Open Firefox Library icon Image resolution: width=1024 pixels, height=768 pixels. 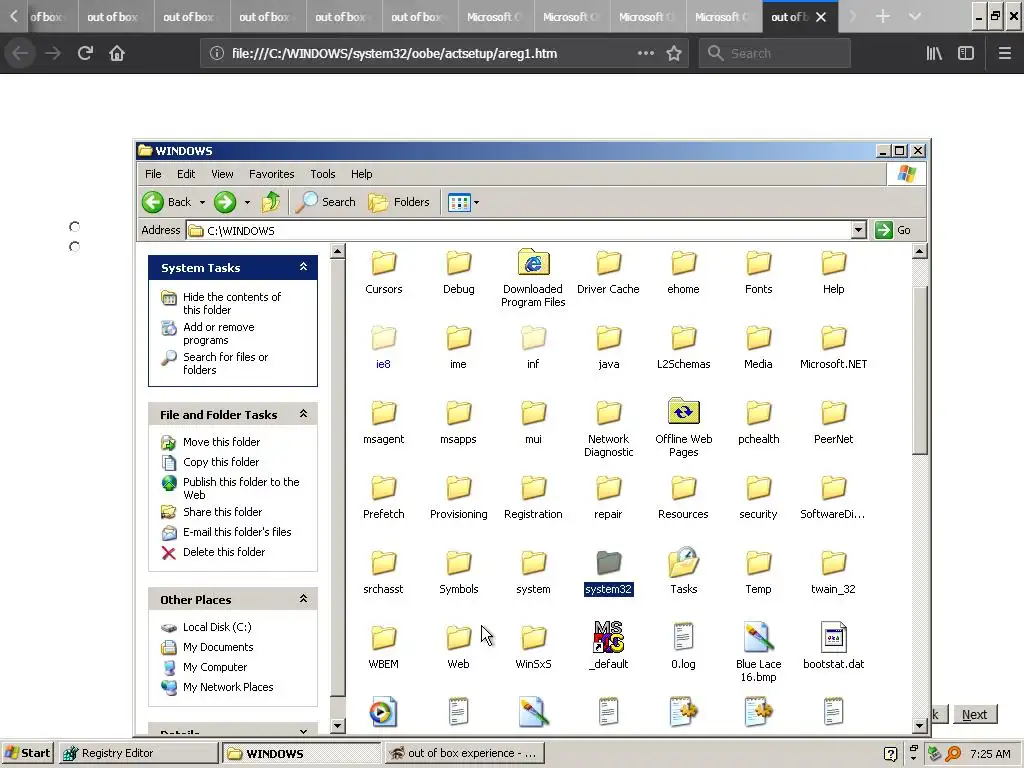(934, 54)
